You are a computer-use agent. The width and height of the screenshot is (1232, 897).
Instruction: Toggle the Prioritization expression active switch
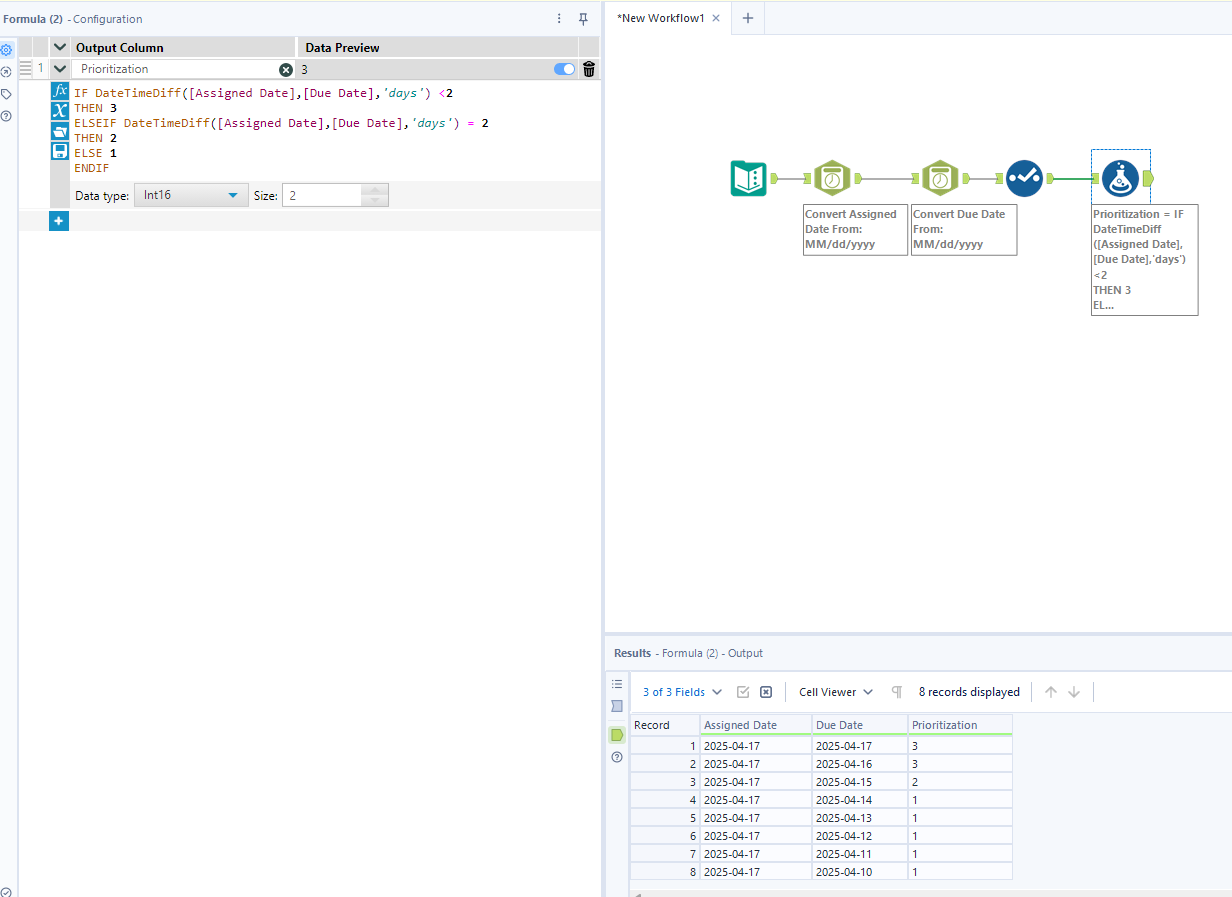563,69
